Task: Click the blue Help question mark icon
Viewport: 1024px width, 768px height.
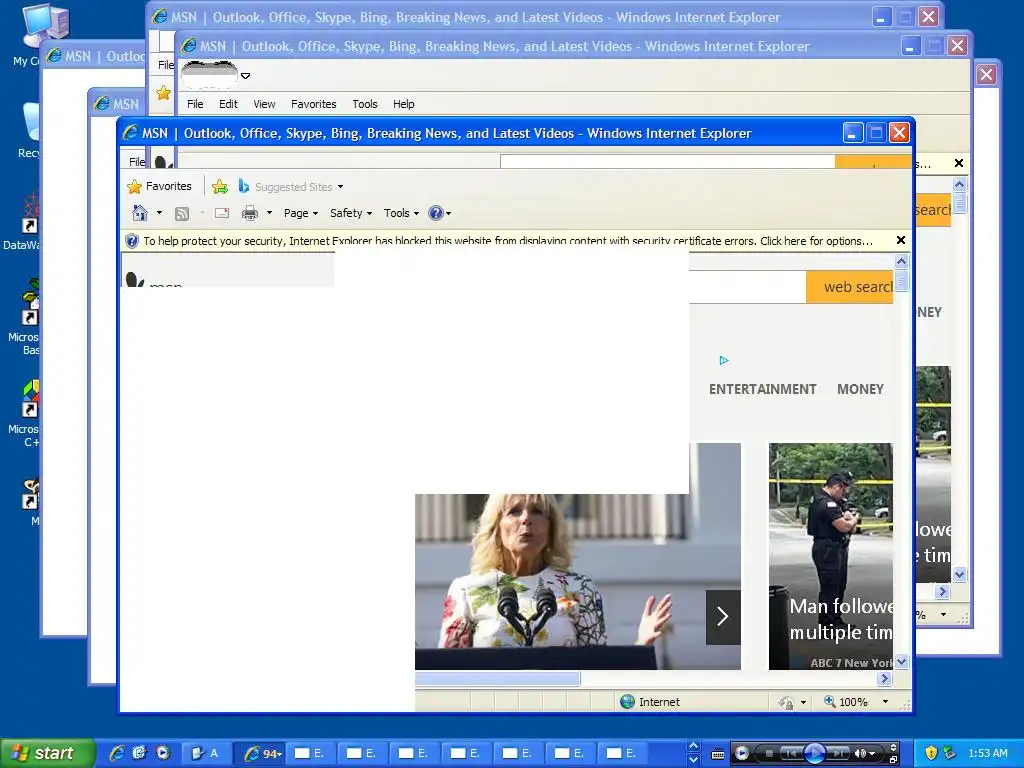Action: pyautogui.click(x=436, y=213)
